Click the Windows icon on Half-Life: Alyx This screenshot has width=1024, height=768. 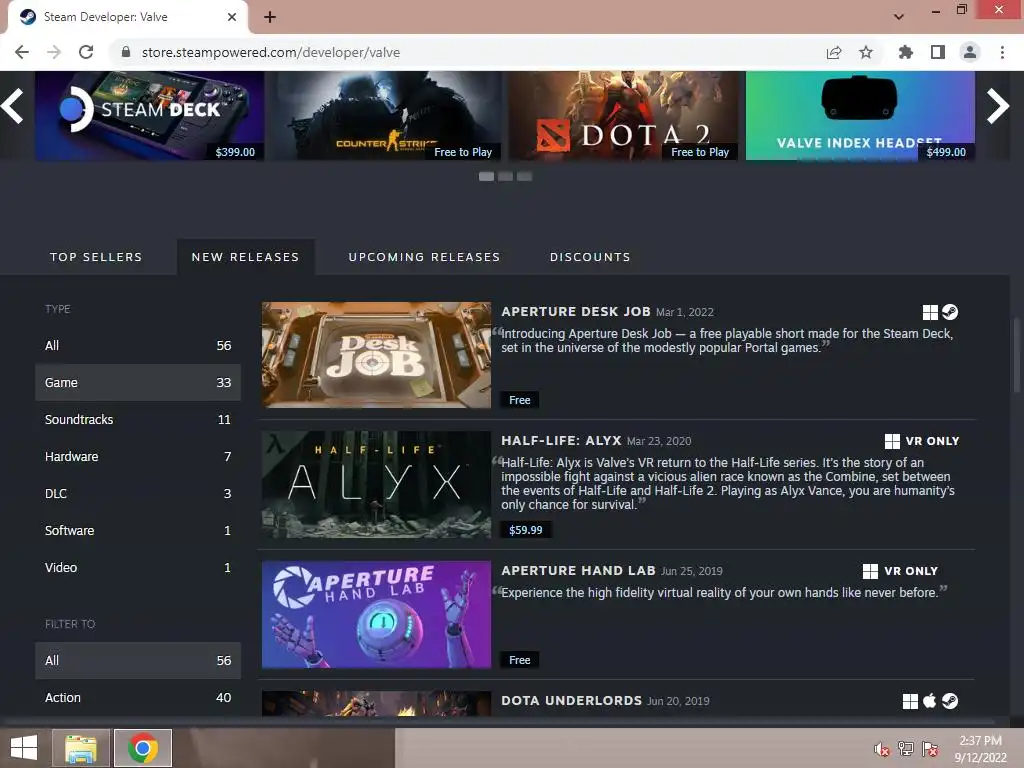(892, 441)
